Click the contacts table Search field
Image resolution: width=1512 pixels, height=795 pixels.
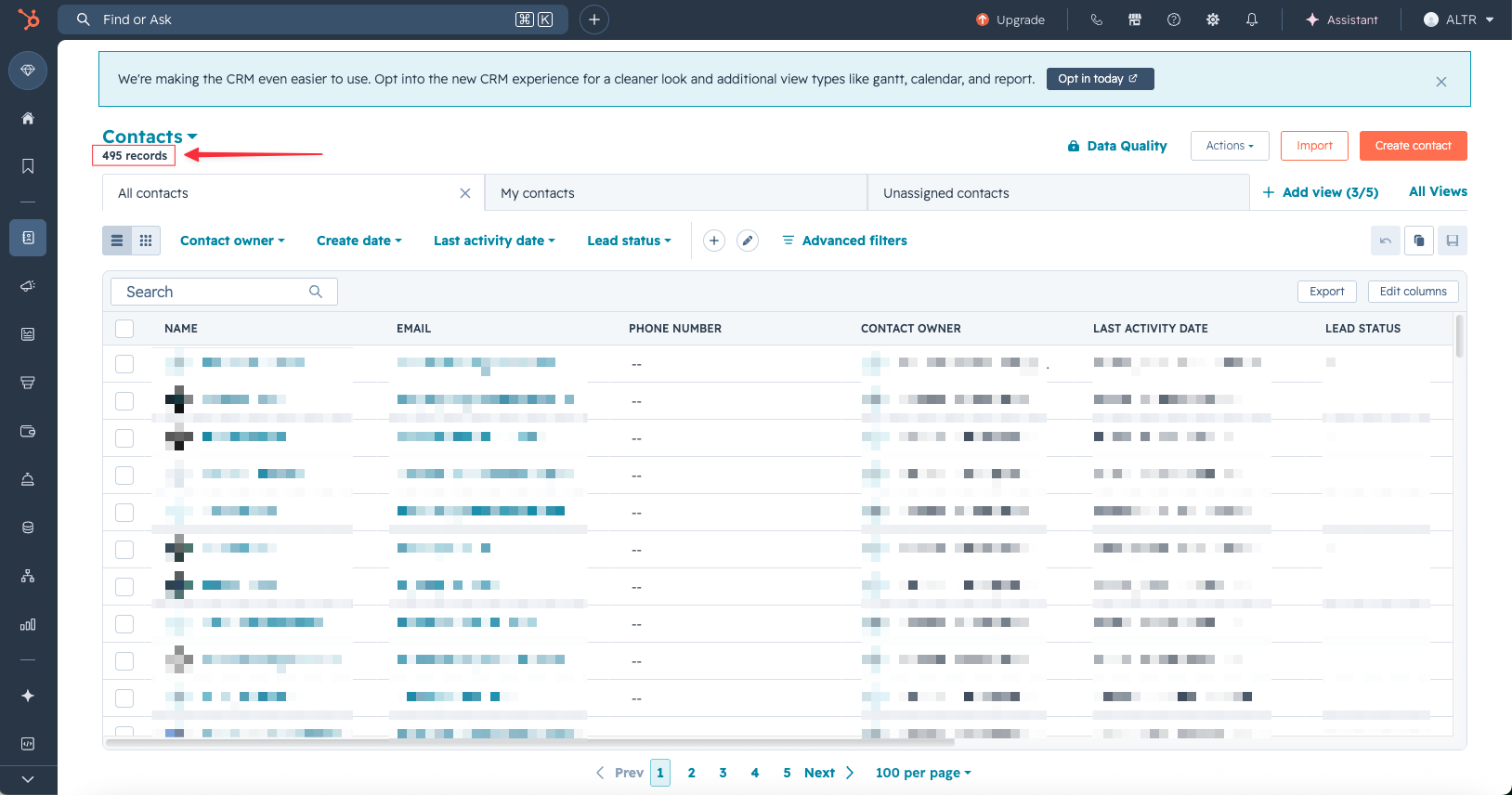point(224,292)
